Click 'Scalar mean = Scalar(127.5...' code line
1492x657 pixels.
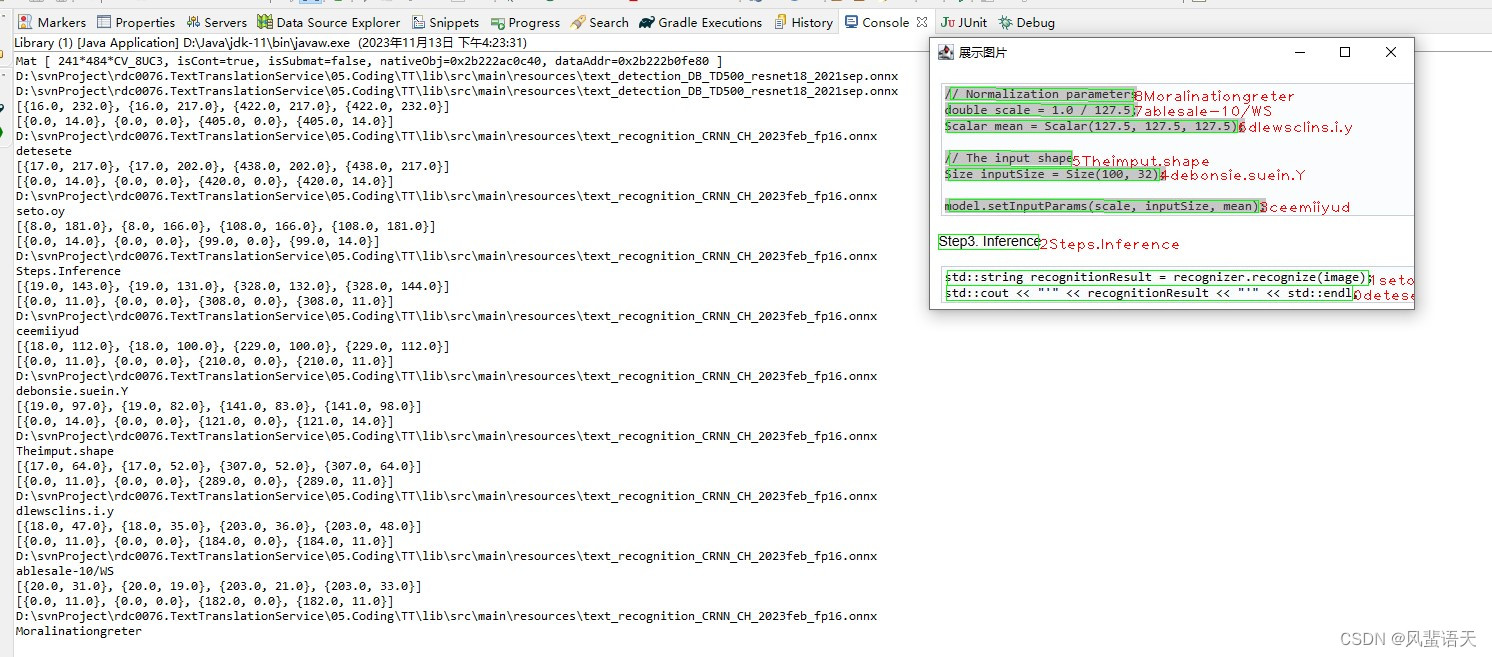click(x=1091, y=126)
